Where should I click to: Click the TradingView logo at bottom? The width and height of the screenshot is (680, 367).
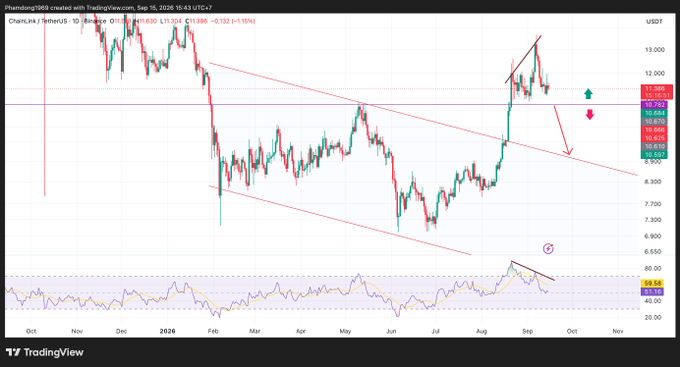(45, 352)
